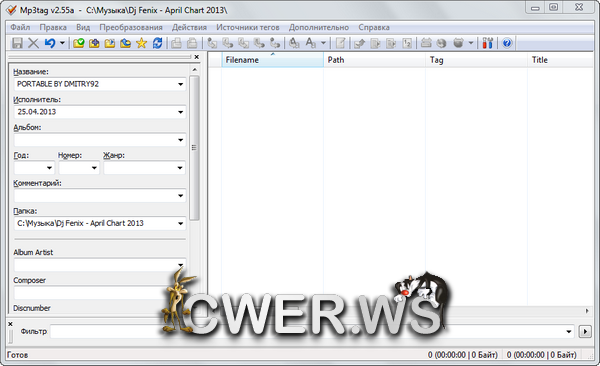Click the folder icon with plus sign
Screen dimensions: 600x366
[94, 43]
